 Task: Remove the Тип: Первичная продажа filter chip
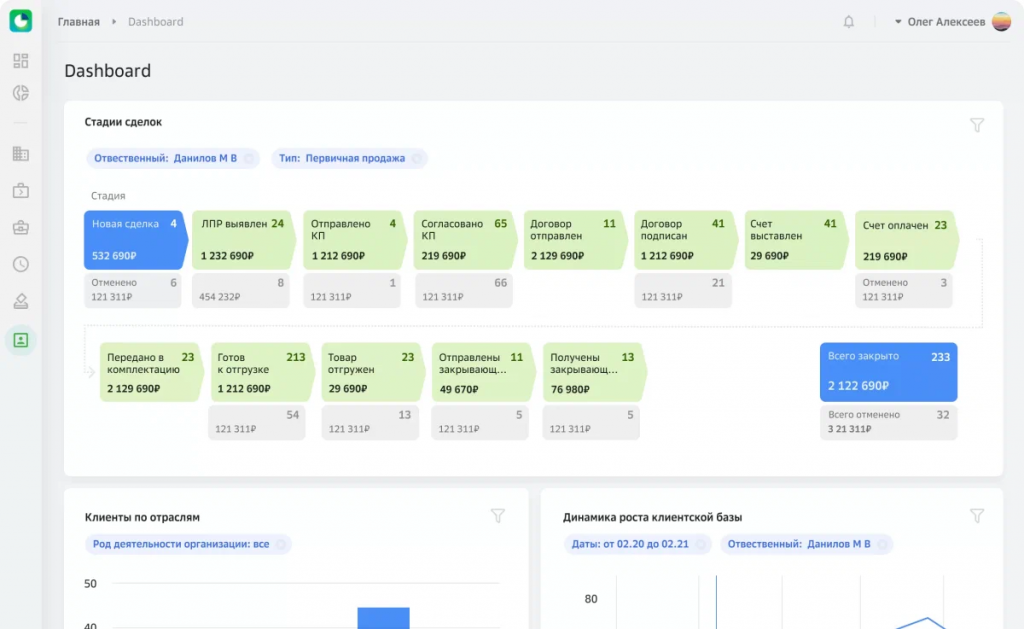tap(417, 158)
